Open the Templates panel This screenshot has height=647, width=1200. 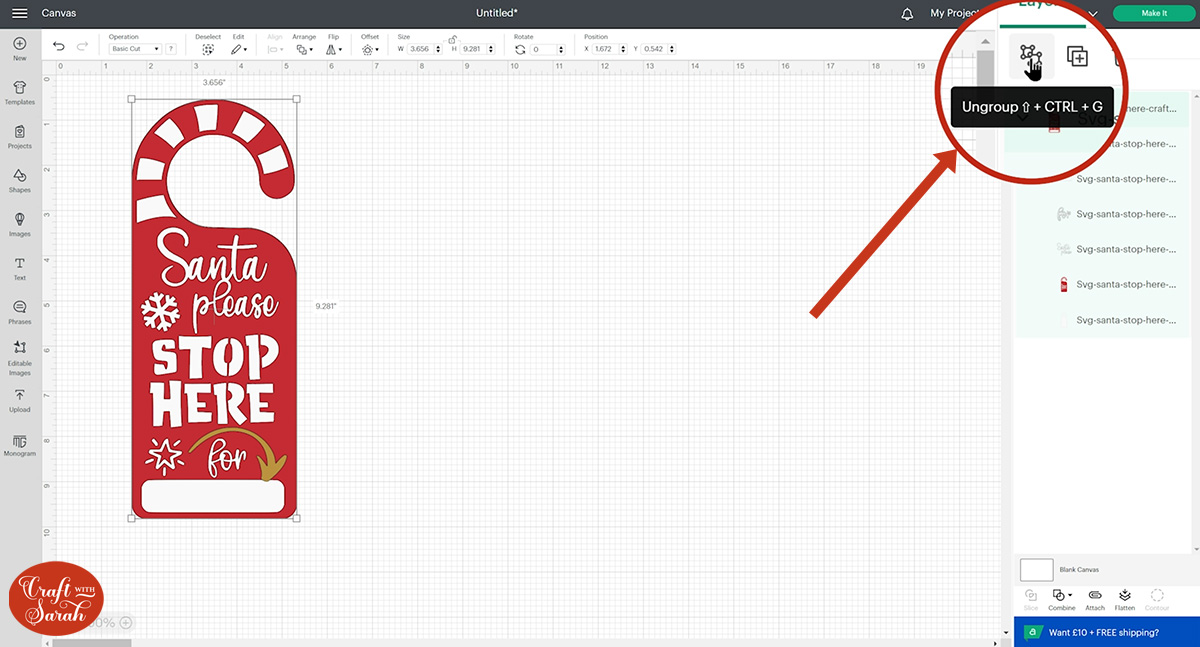click(19, 93)
